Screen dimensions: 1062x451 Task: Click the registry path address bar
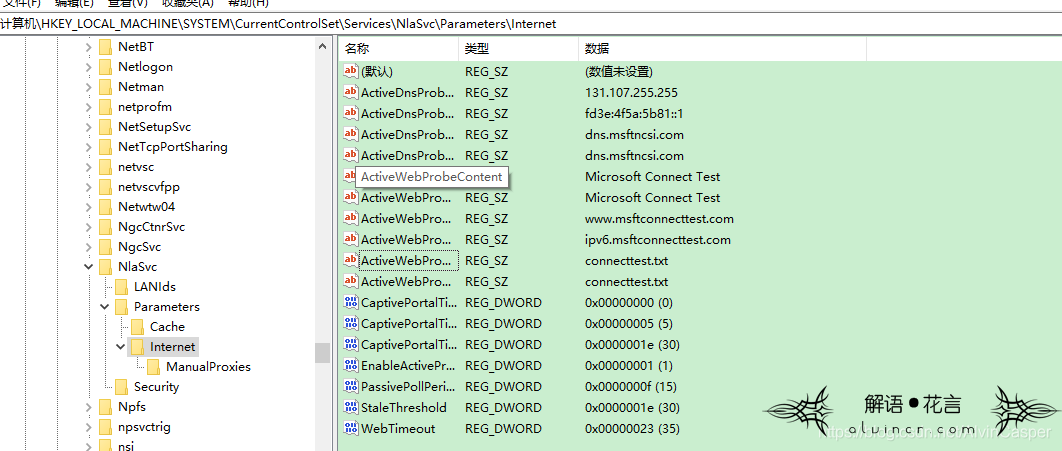[x=531, y=24]
